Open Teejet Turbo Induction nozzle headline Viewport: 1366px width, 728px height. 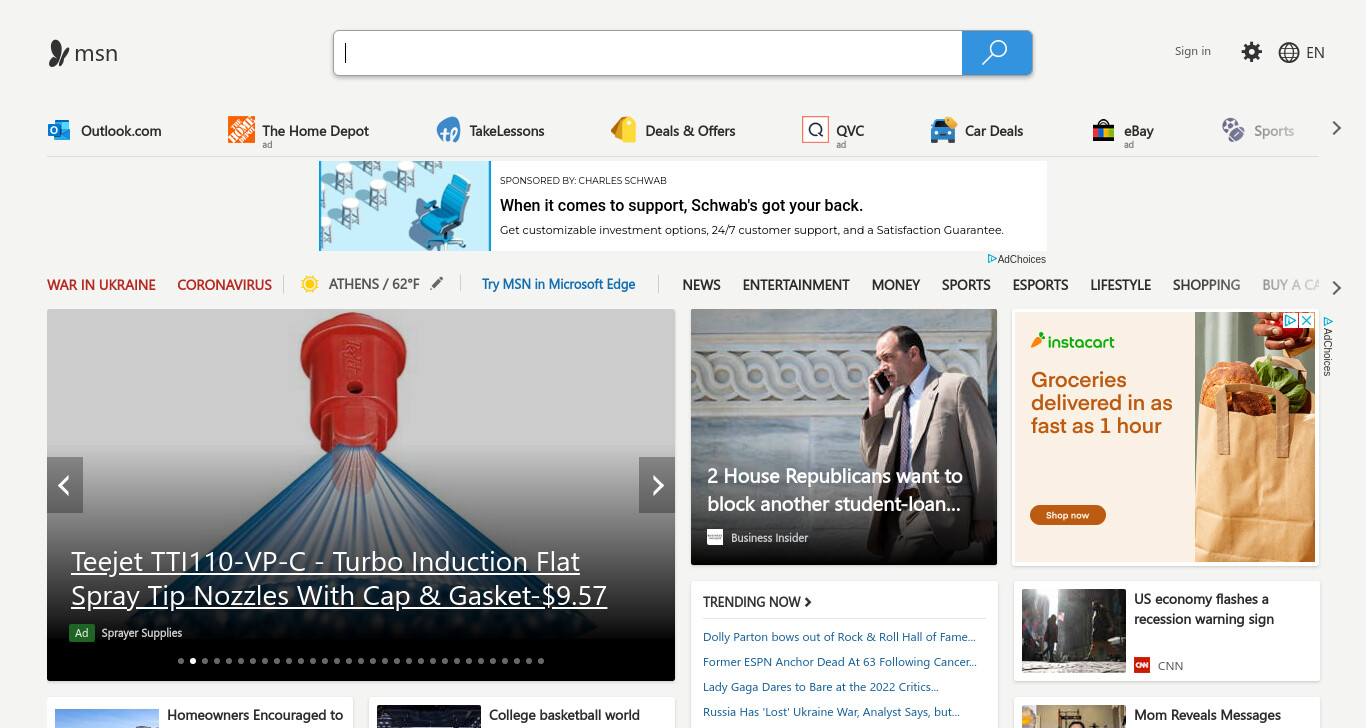[x=339, y=579]
